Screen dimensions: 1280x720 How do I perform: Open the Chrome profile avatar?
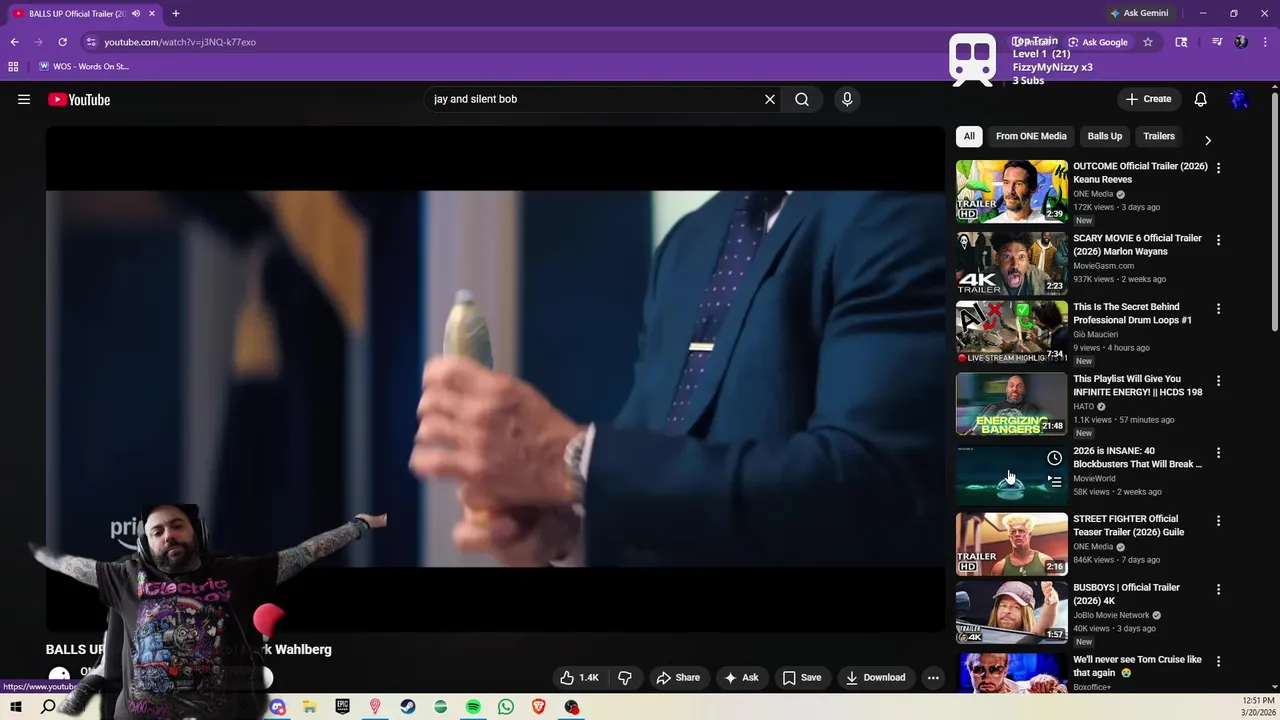click(1241, 42)
